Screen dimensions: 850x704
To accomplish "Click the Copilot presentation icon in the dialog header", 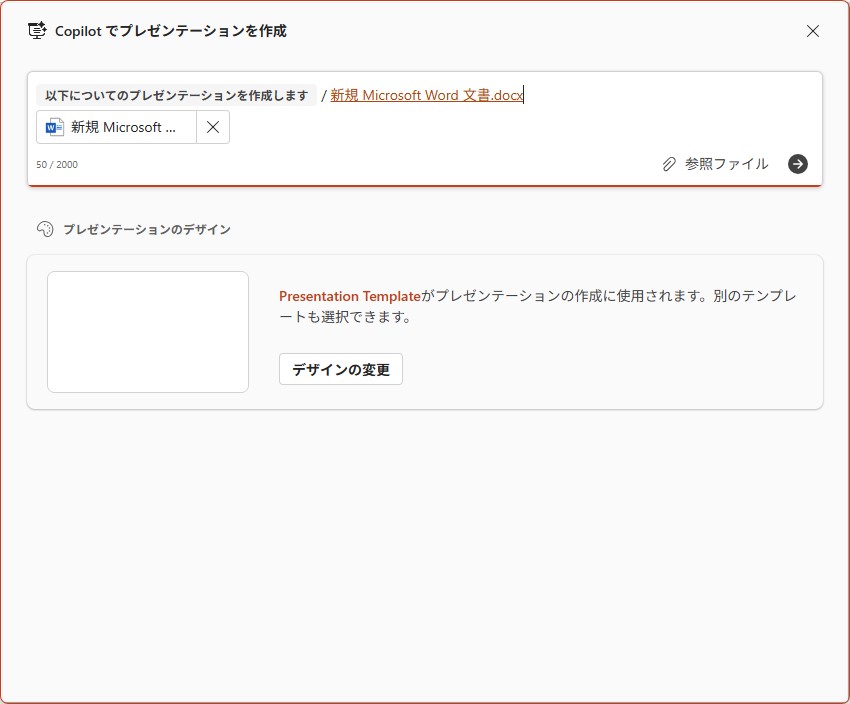I will [x=37, y=31].
